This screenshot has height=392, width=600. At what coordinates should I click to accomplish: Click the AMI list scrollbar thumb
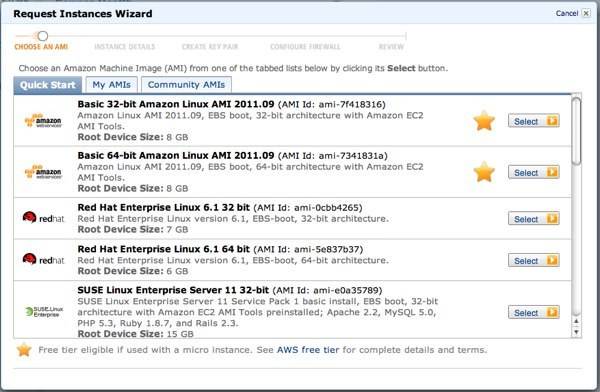click(x=576, y=131)
